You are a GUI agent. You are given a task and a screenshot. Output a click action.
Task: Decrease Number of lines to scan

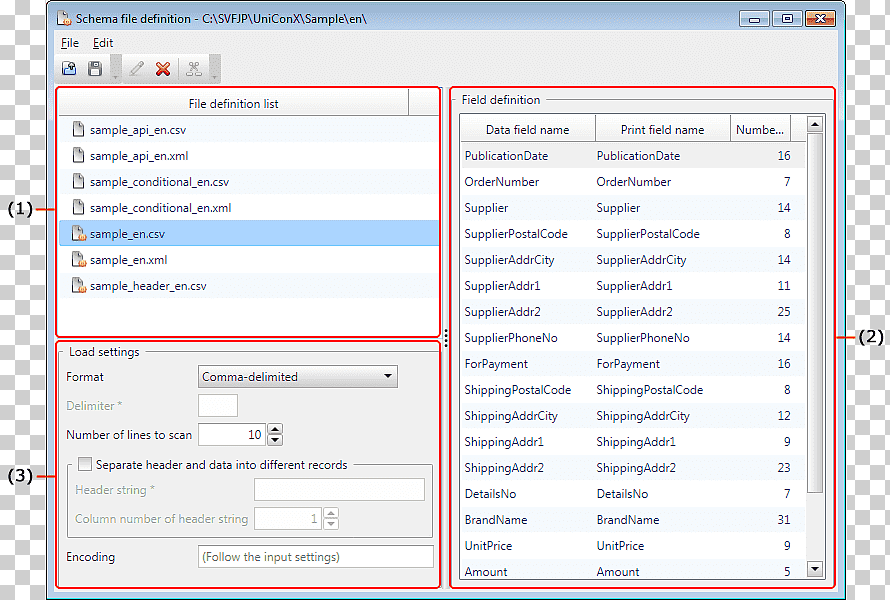click(x=275, y=440)
